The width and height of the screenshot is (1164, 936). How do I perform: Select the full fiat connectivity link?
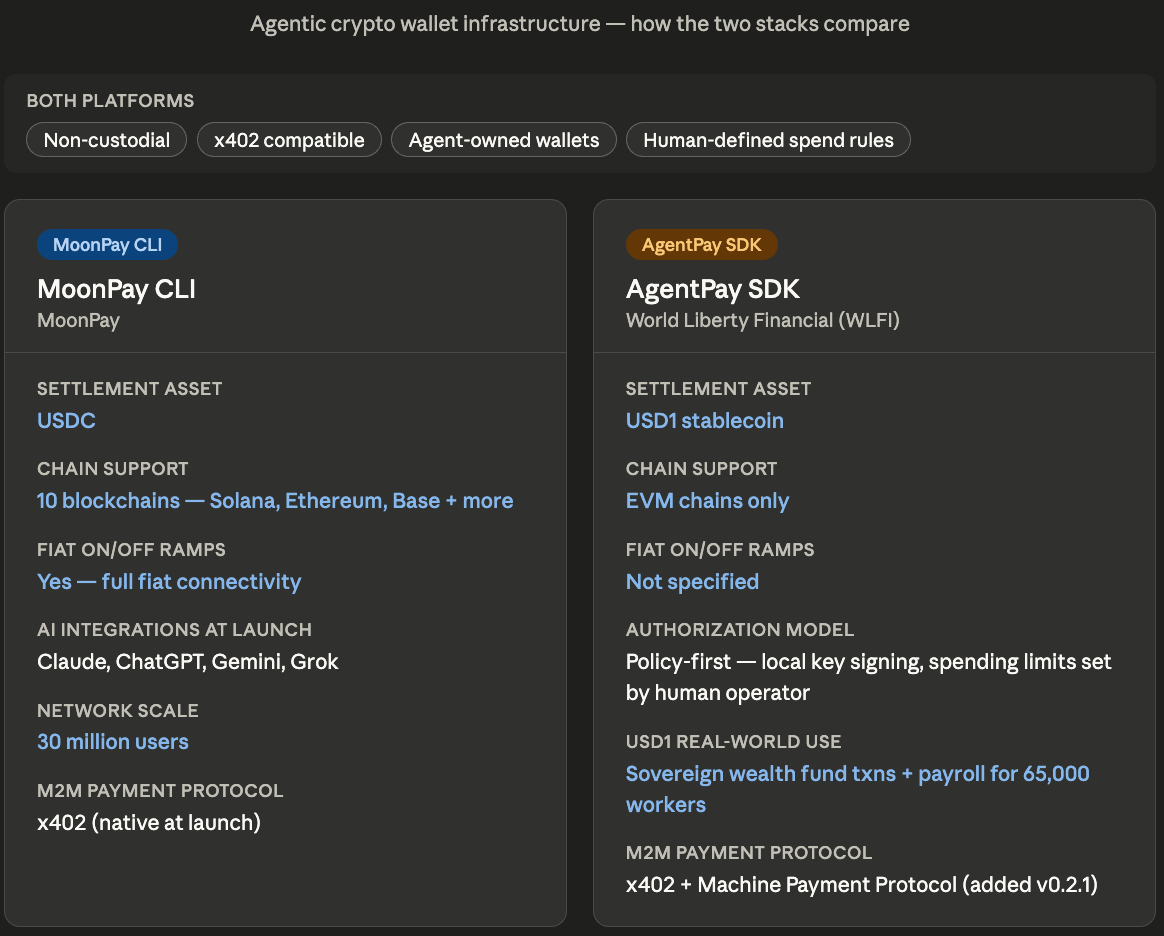pyautogui.click(x=169, y=582)
